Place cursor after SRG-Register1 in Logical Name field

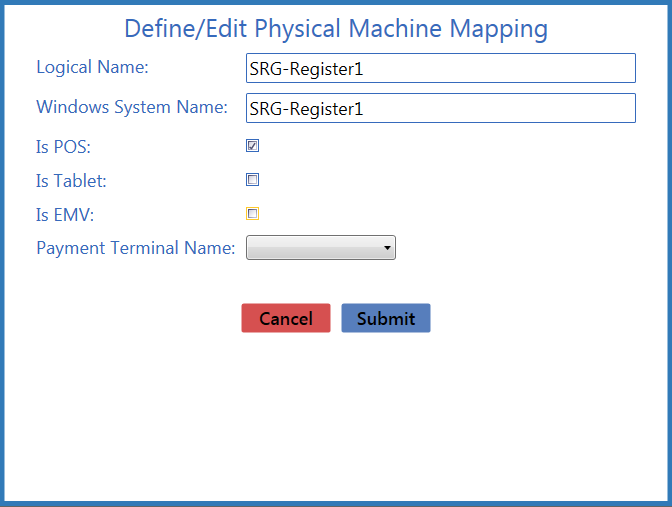pos(365,69)
